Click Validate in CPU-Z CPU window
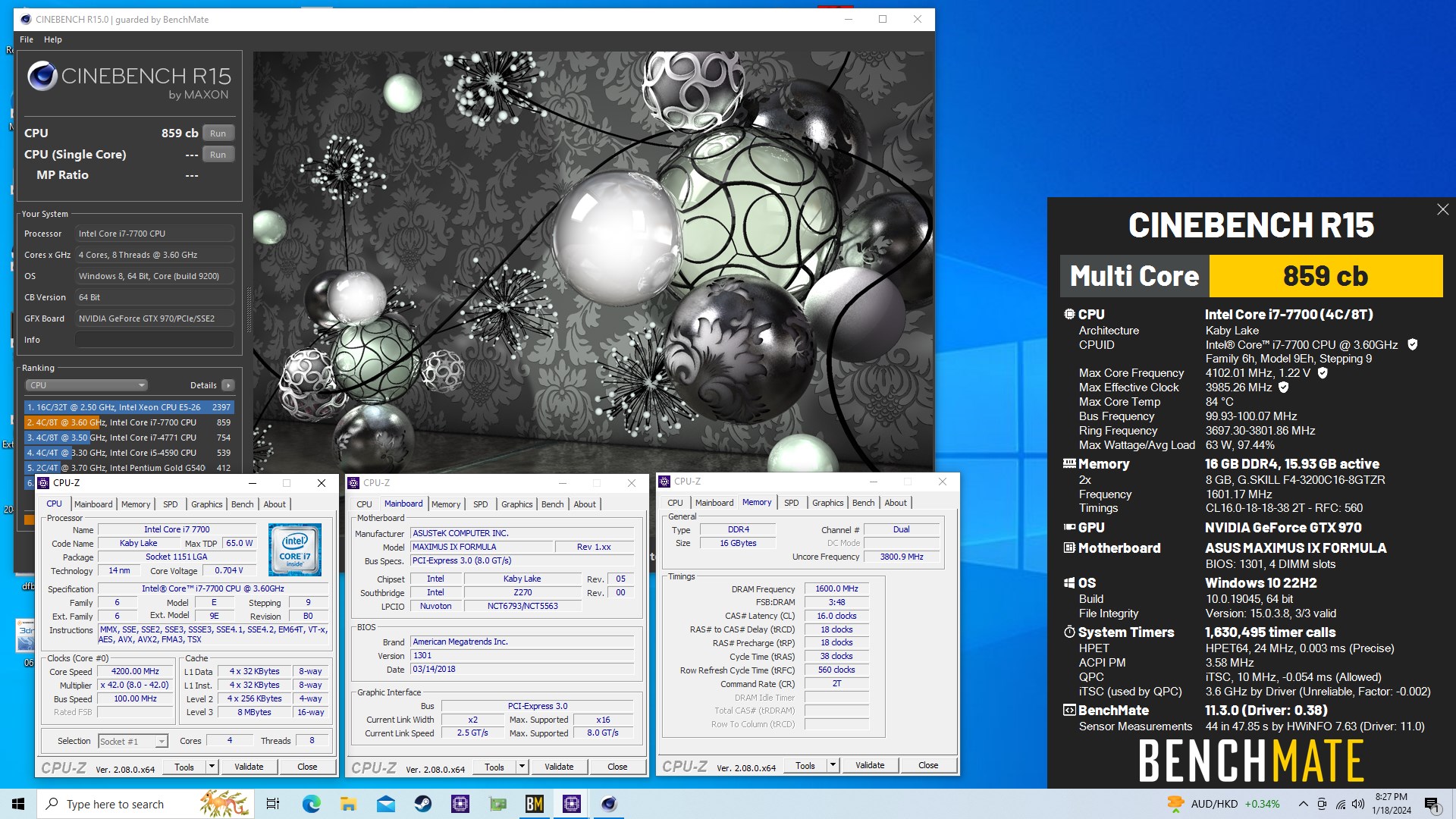Image resolution: width=1456 pixels, height=819 pixels. [249, 767]
